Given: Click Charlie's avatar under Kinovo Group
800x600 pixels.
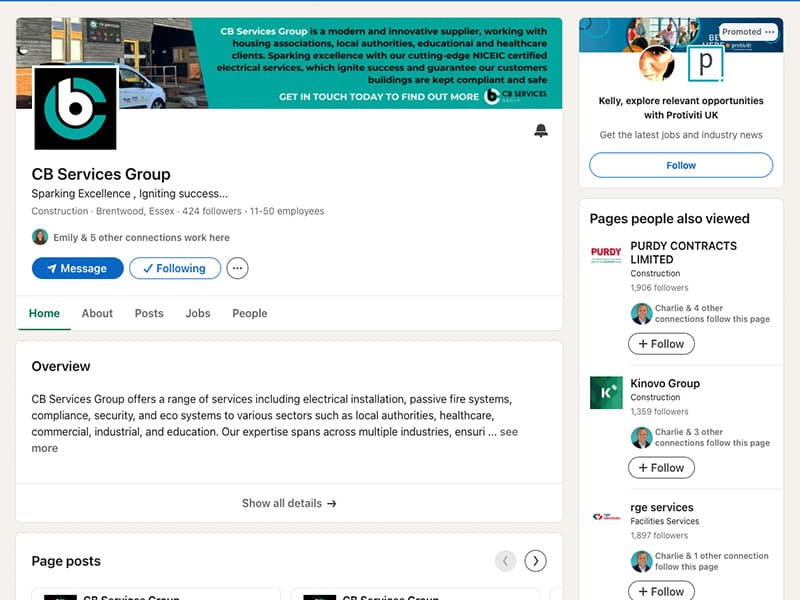Looking at the screenshot, I should (x=641, y=437).
